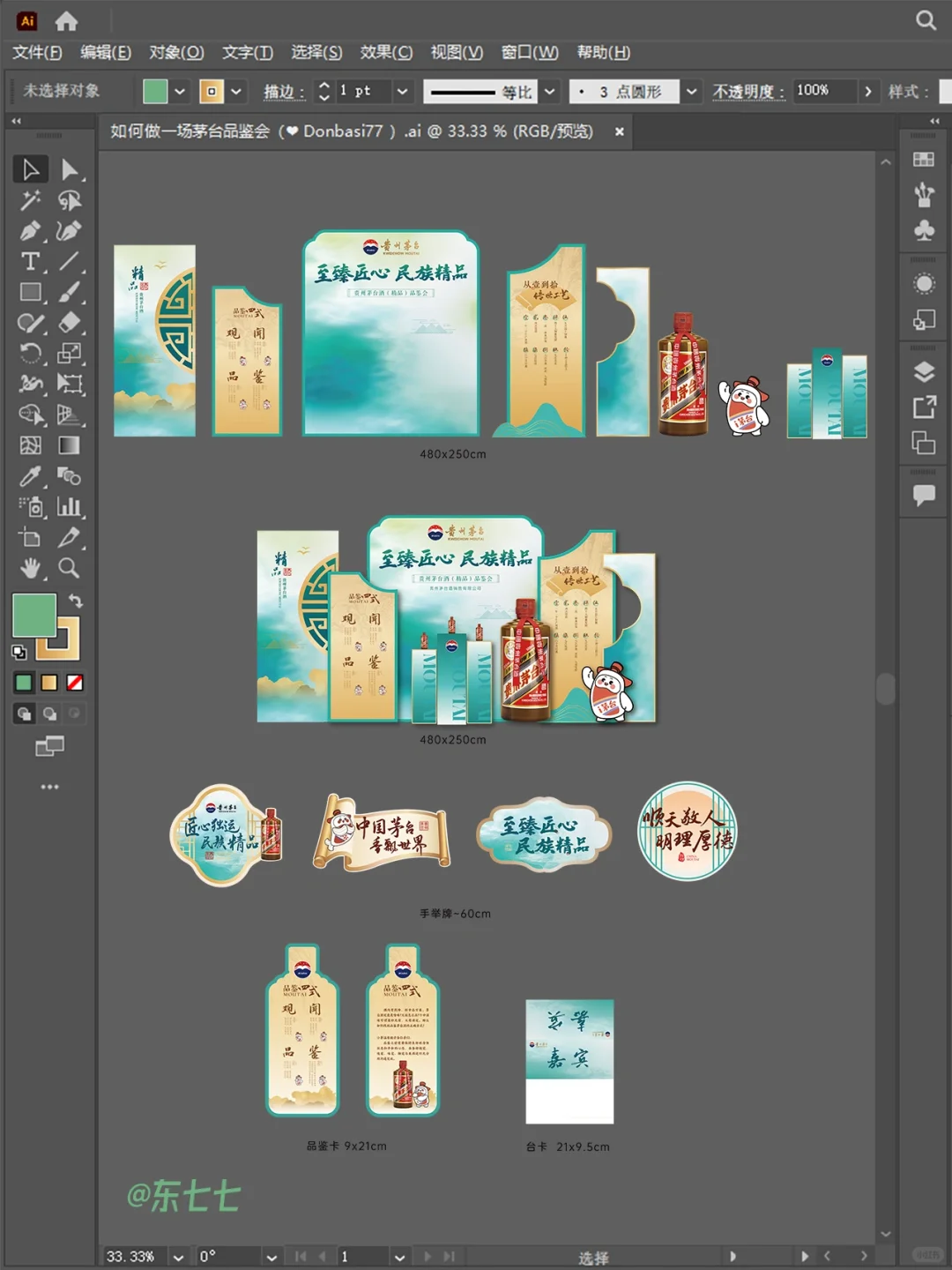Click the toolbar fill color box
The width and height of the screenshot is (952, 1270).
33,615
